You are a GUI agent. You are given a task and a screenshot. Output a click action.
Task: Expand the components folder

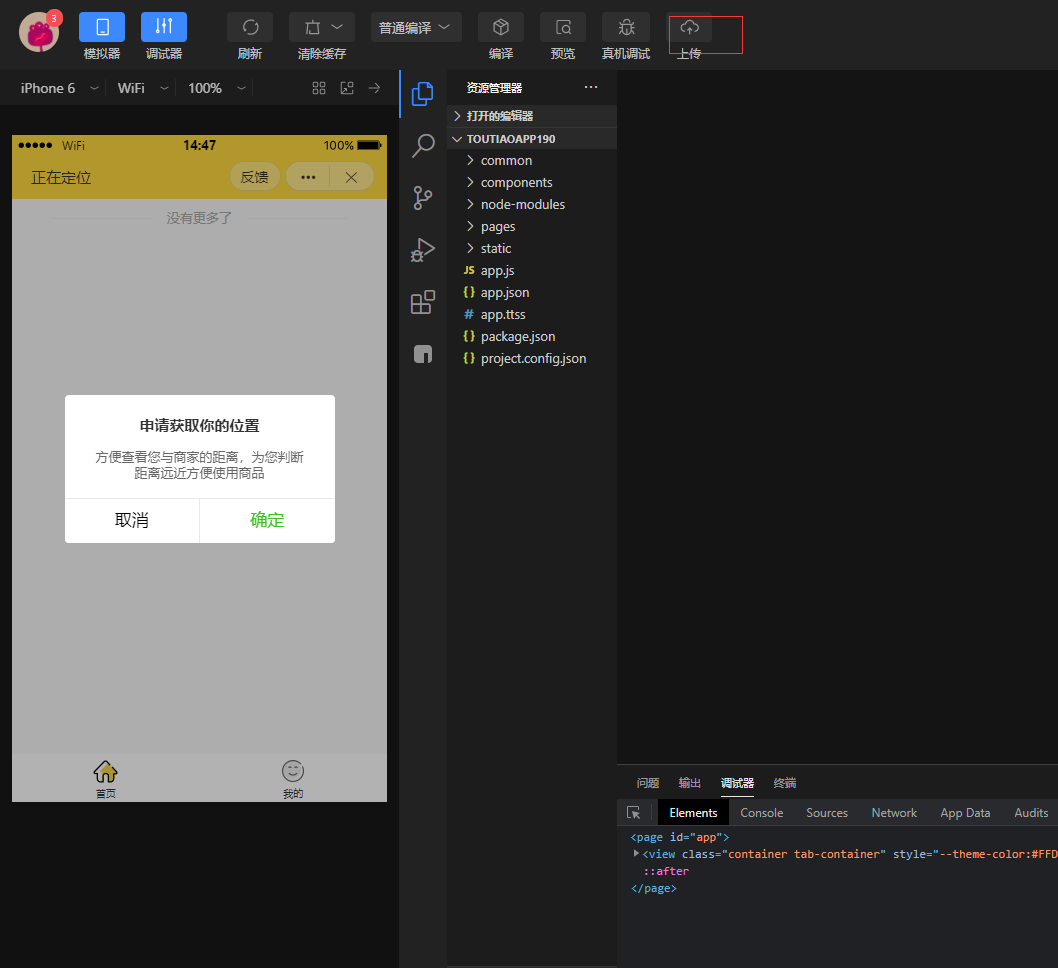pos(532,183)
